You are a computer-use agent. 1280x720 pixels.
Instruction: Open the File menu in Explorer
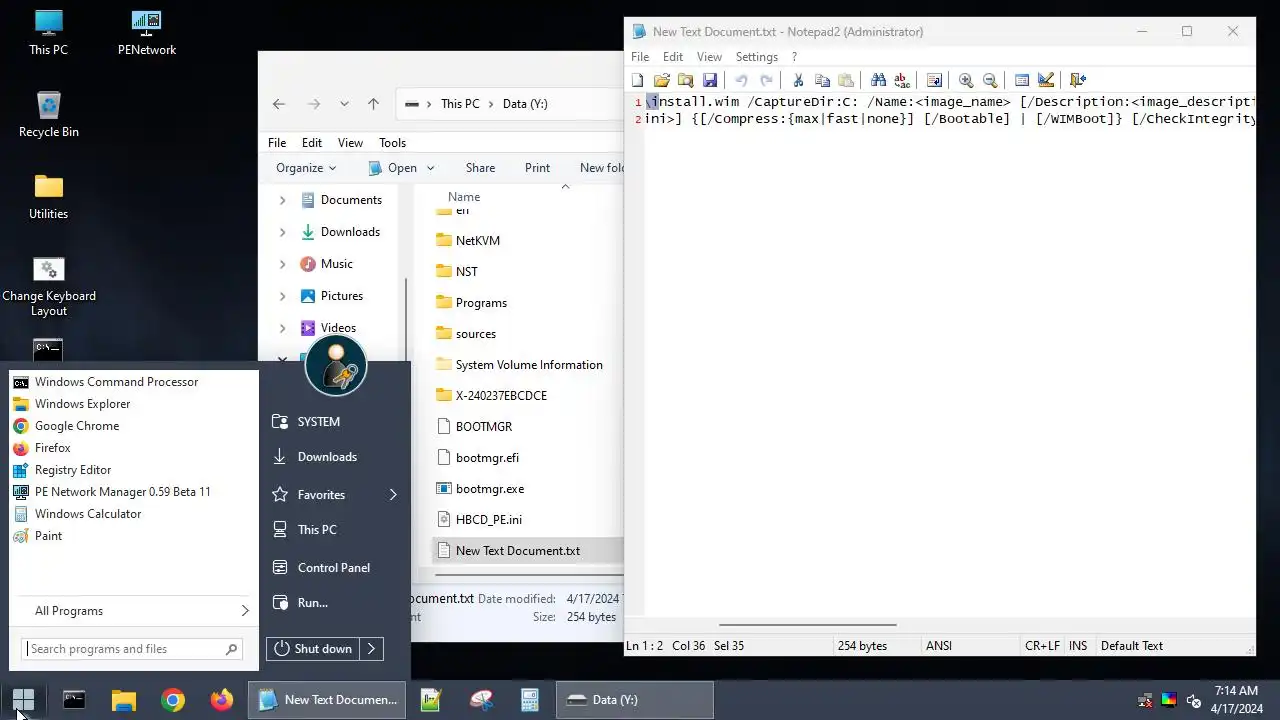[x=277, y=143]
